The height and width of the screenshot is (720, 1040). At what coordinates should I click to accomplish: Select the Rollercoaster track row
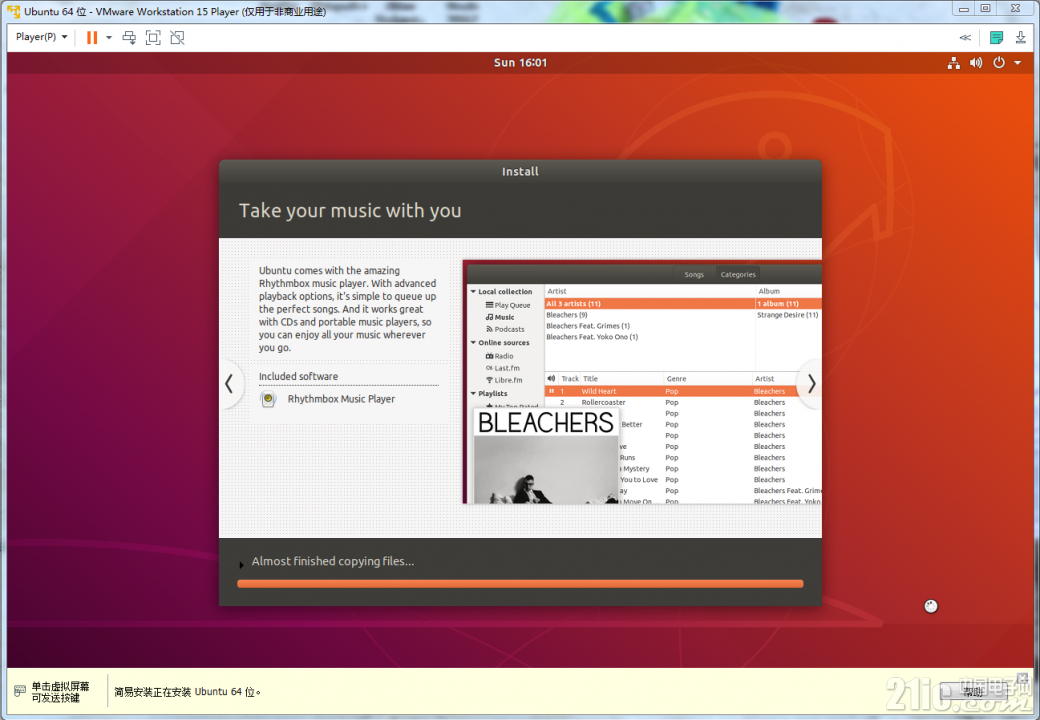(683, 402)
